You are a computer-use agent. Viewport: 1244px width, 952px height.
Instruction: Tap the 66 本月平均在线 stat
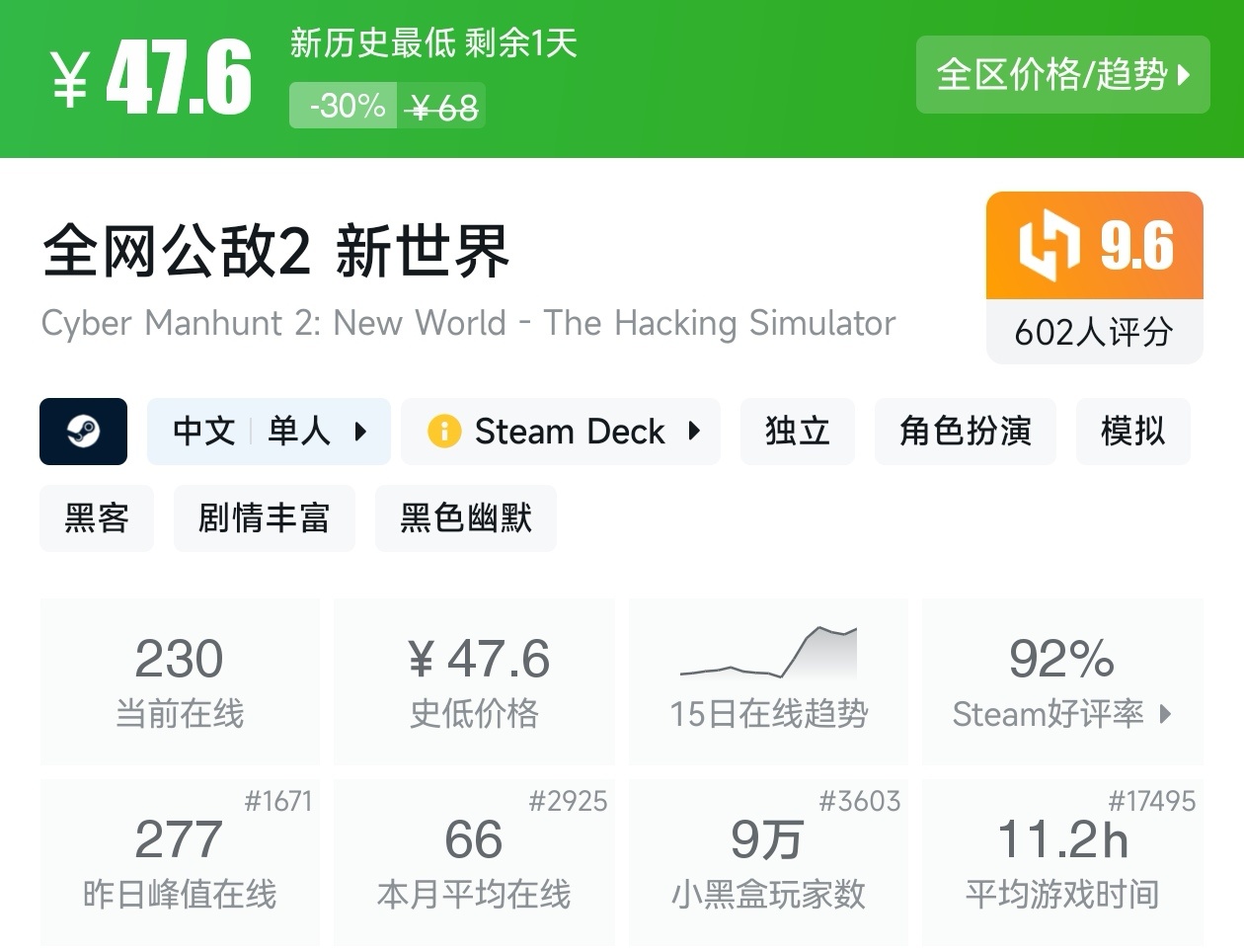click(474, 862)
